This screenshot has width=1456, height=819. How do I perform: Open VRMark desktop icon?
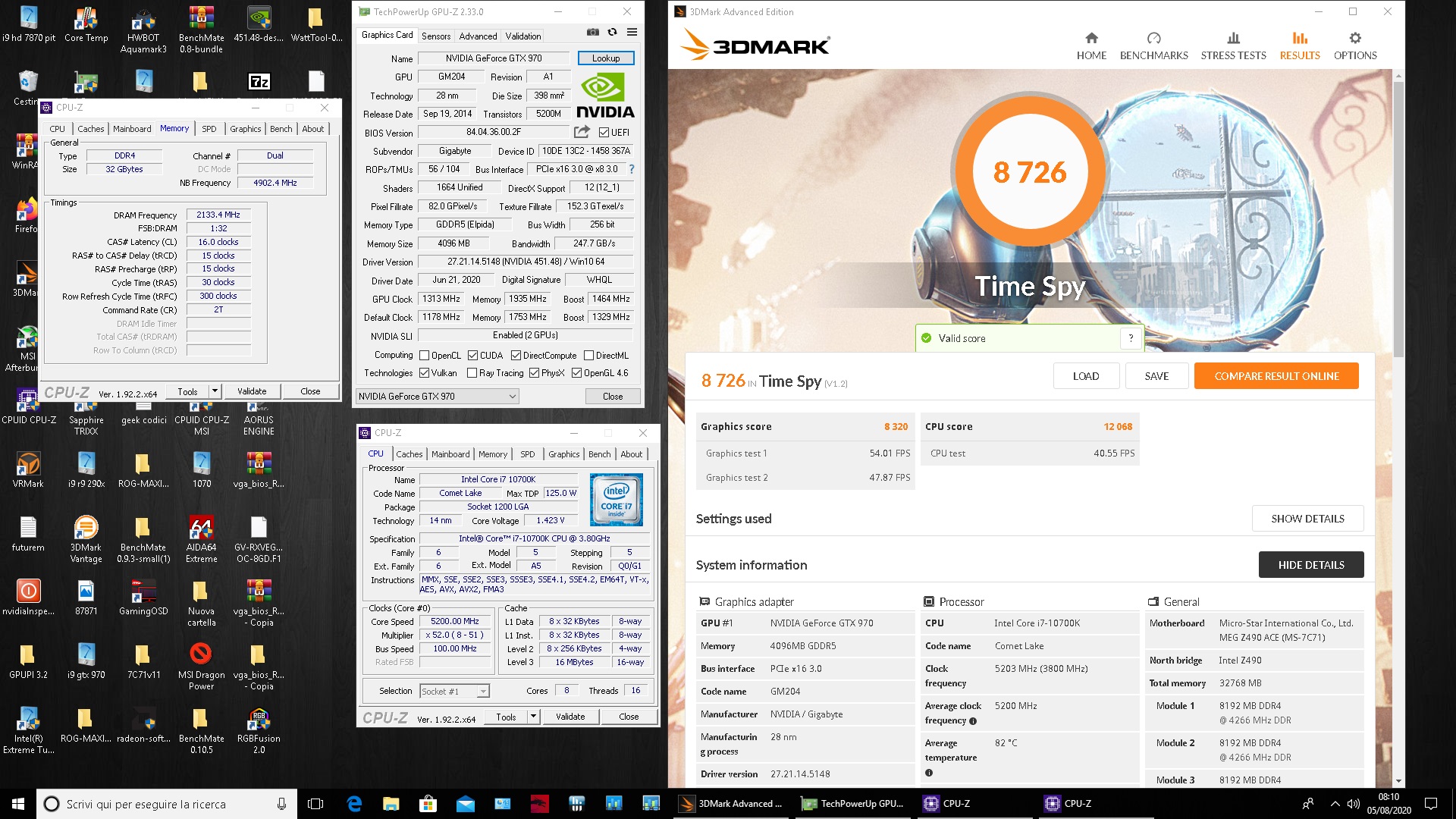[28, 469]
